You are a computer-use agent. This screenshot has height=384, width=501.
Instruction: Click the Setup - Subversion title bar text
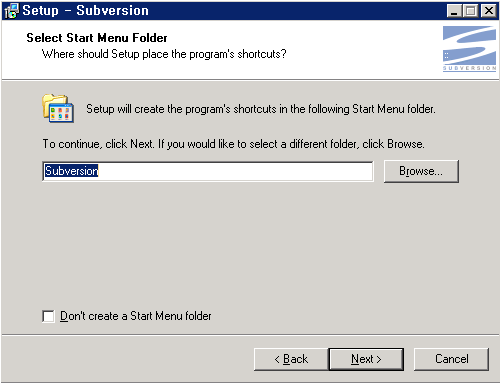tap(86, 11)
